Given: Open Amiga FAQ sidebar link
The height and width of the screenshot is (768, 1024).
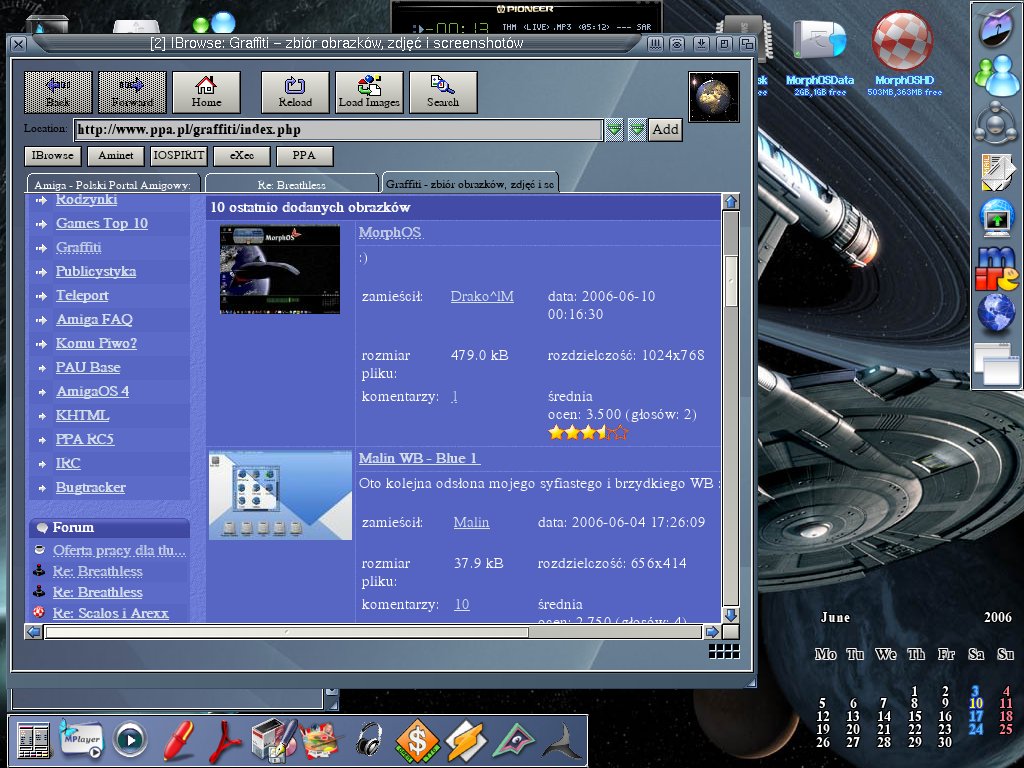Looking at the screenshot, I should tap(94, 319).
